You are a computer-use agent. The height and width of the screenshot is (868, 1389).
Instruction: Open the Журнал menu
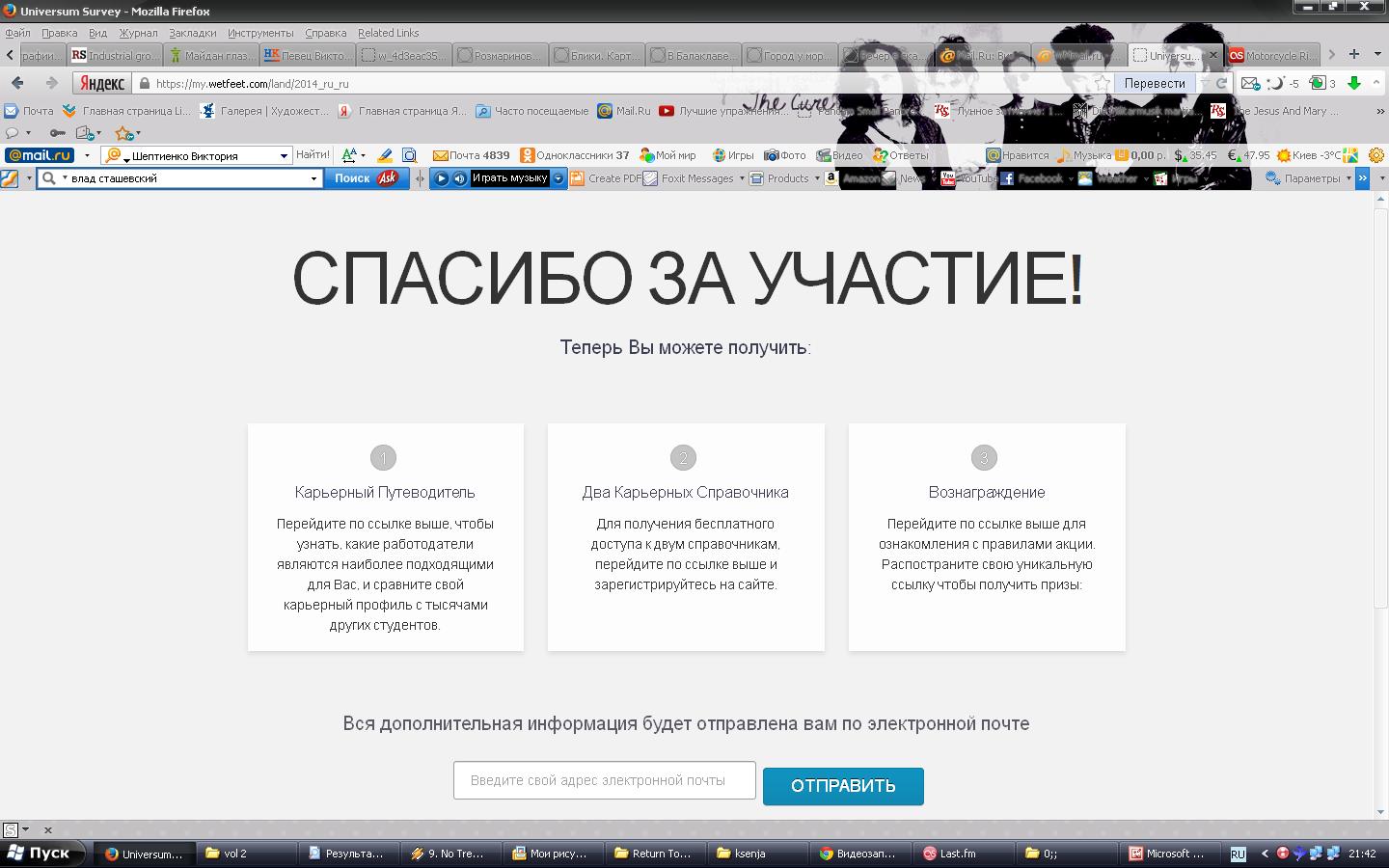[x=138, y=33]
